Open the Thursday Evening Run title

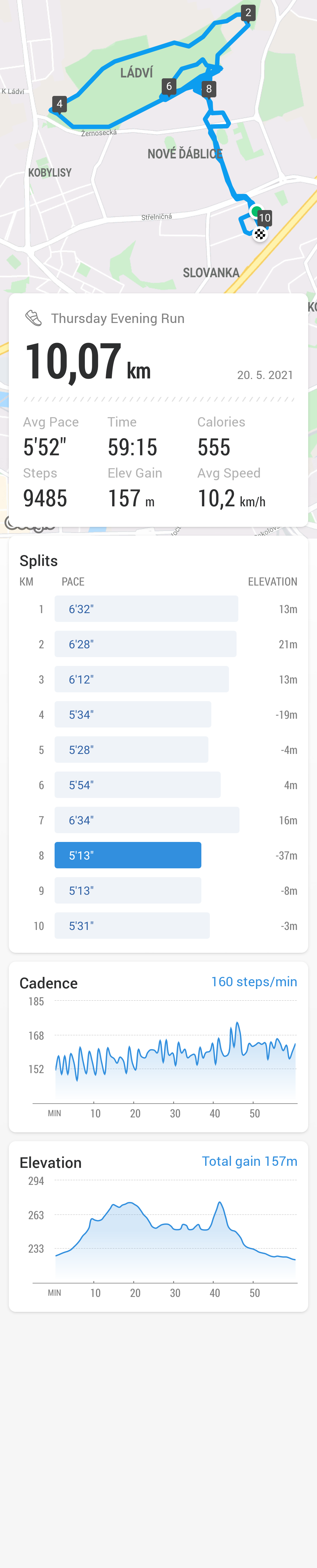tap(117, 318)
